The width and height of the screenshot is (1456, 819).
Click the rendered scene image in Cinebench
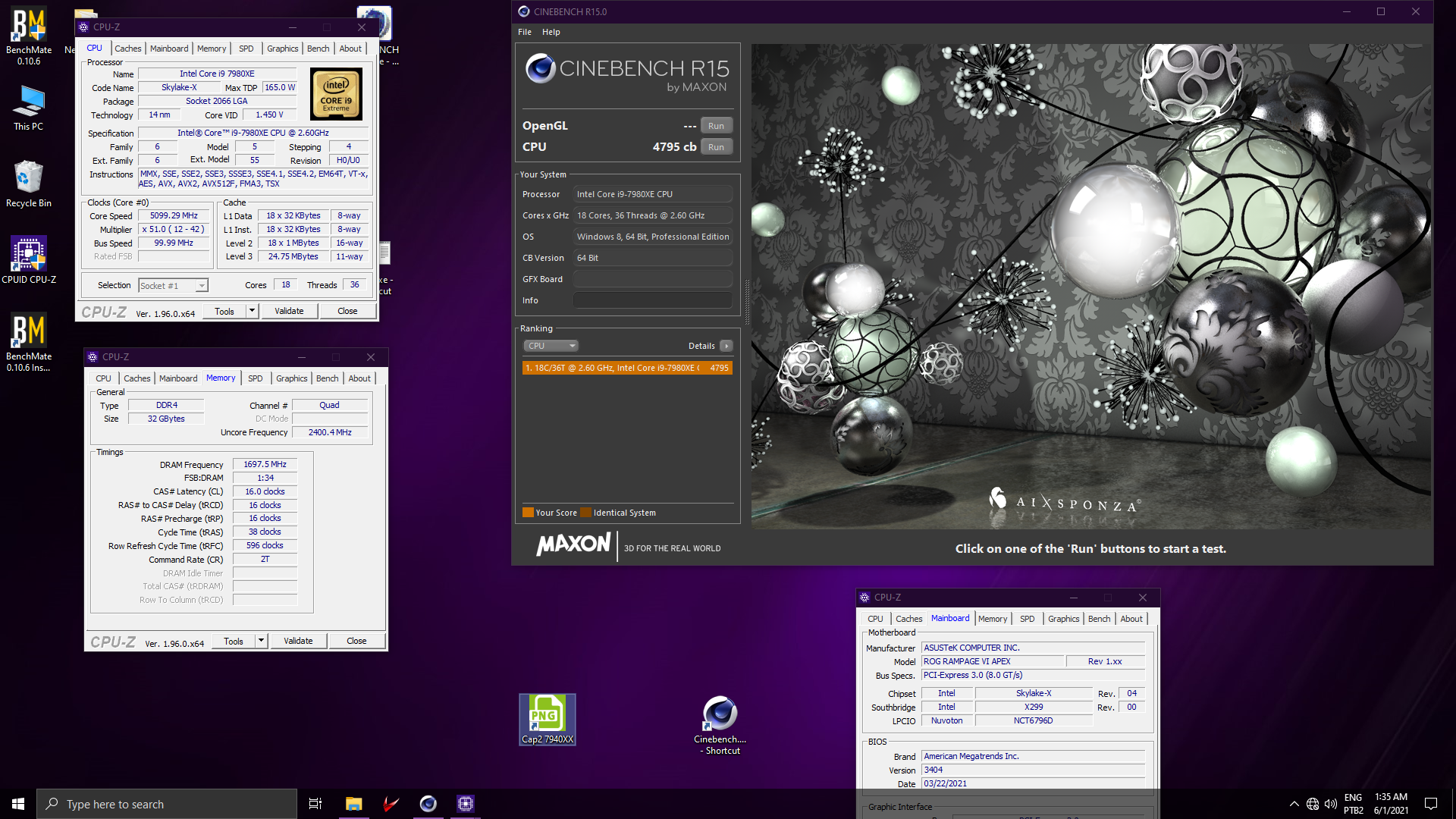tap(1090, 286)
